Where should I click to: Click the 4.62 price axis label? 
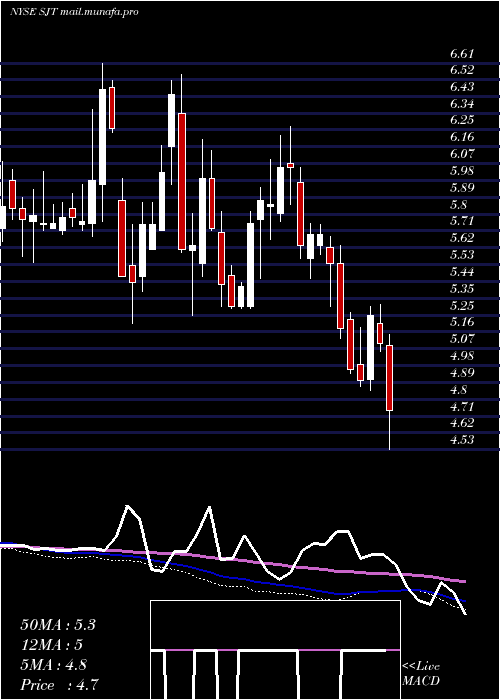[462, 423]
